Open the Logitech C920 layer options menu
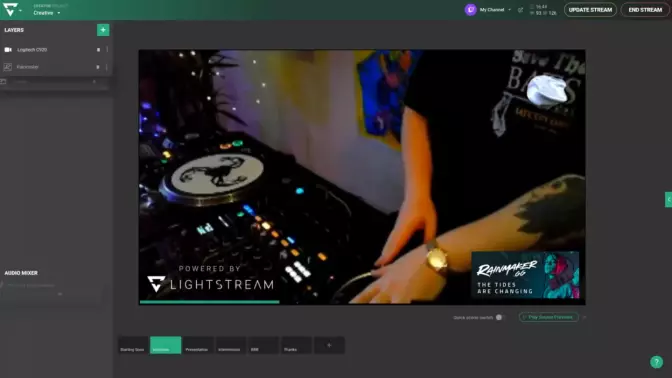The image size is (672, 378). point(107,50)
